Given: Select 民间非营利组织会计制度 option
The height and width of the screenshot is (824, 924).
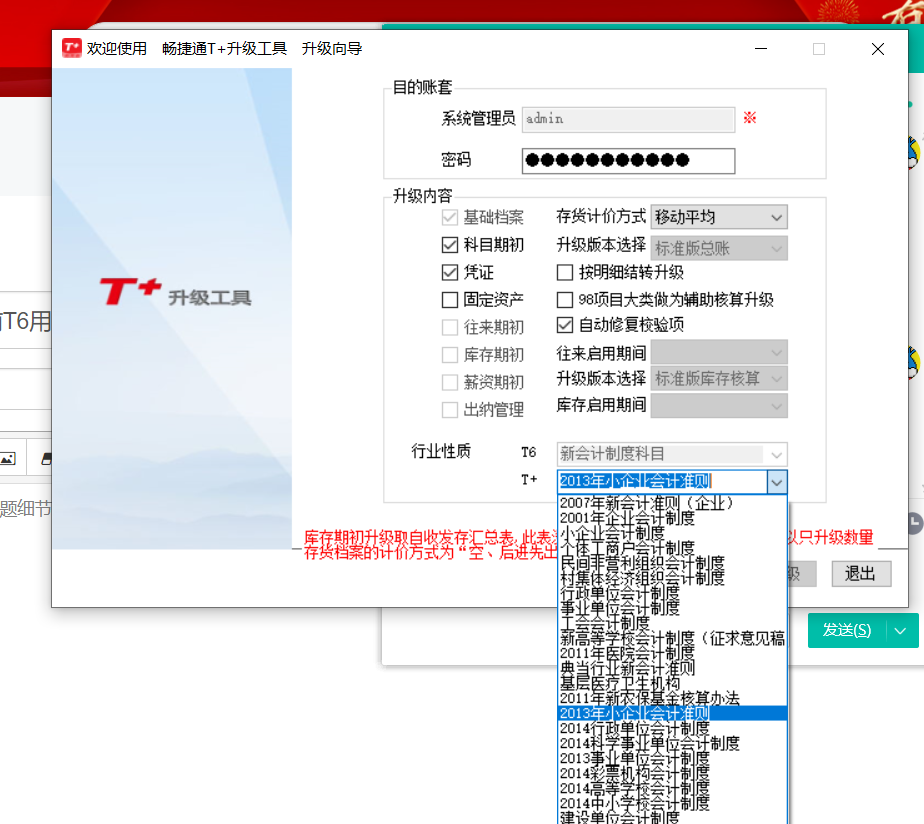Looking at the screenshot, I should tap(672, 563).
